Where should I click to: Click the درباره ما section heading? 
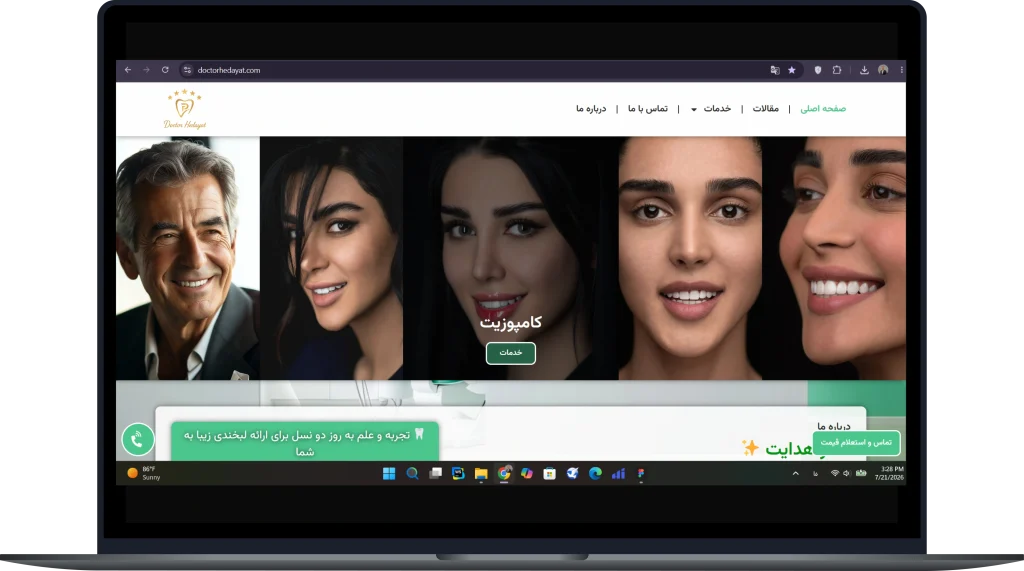click(834, 426)
